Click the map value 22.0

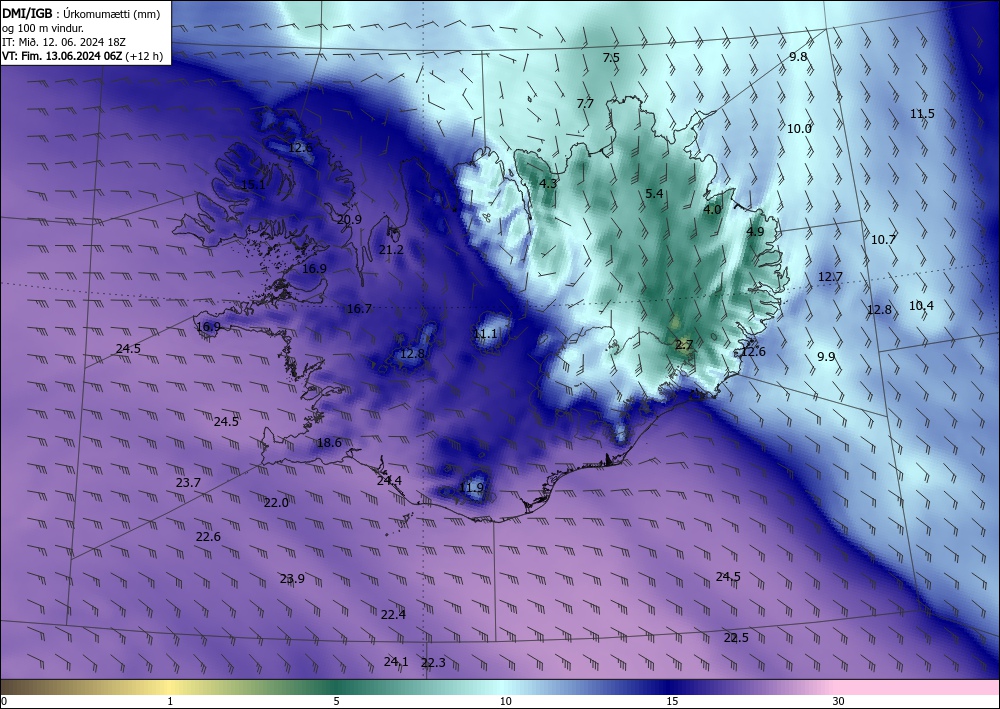pos(276,503)
